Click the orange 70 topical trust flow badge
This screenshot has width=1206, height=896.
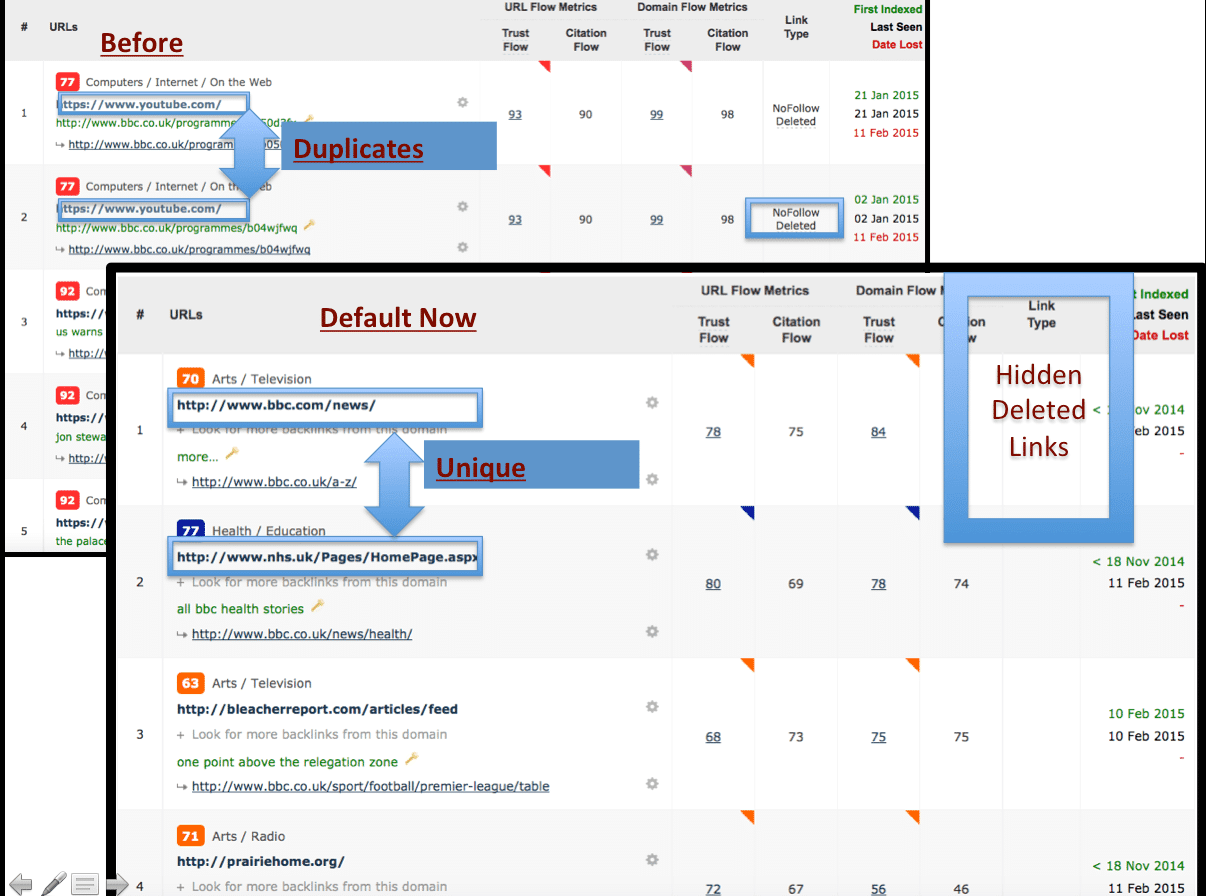190,378
